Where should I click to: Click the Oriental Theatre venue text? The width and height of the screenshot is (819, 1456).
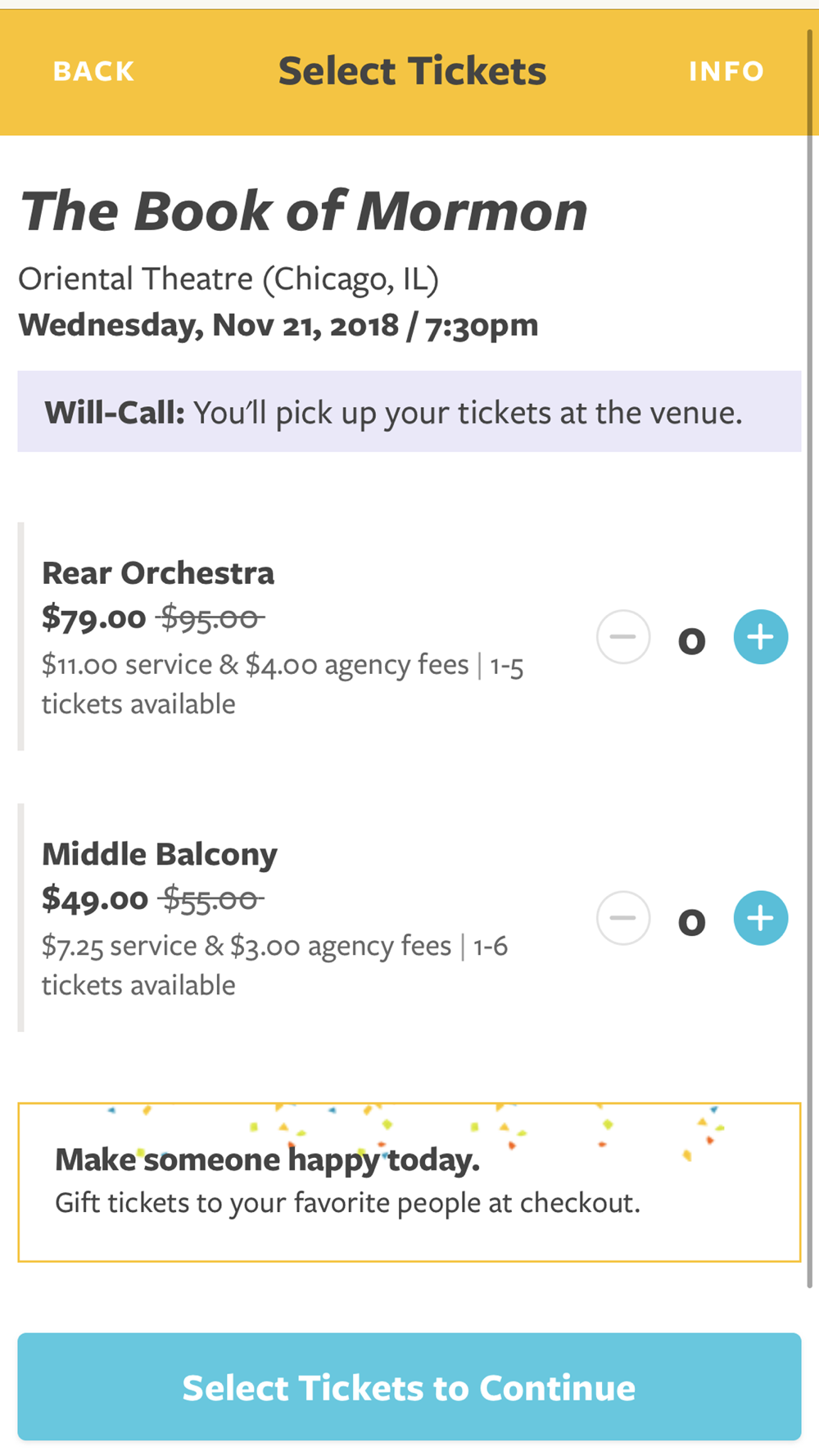click(x=229, y=279)
